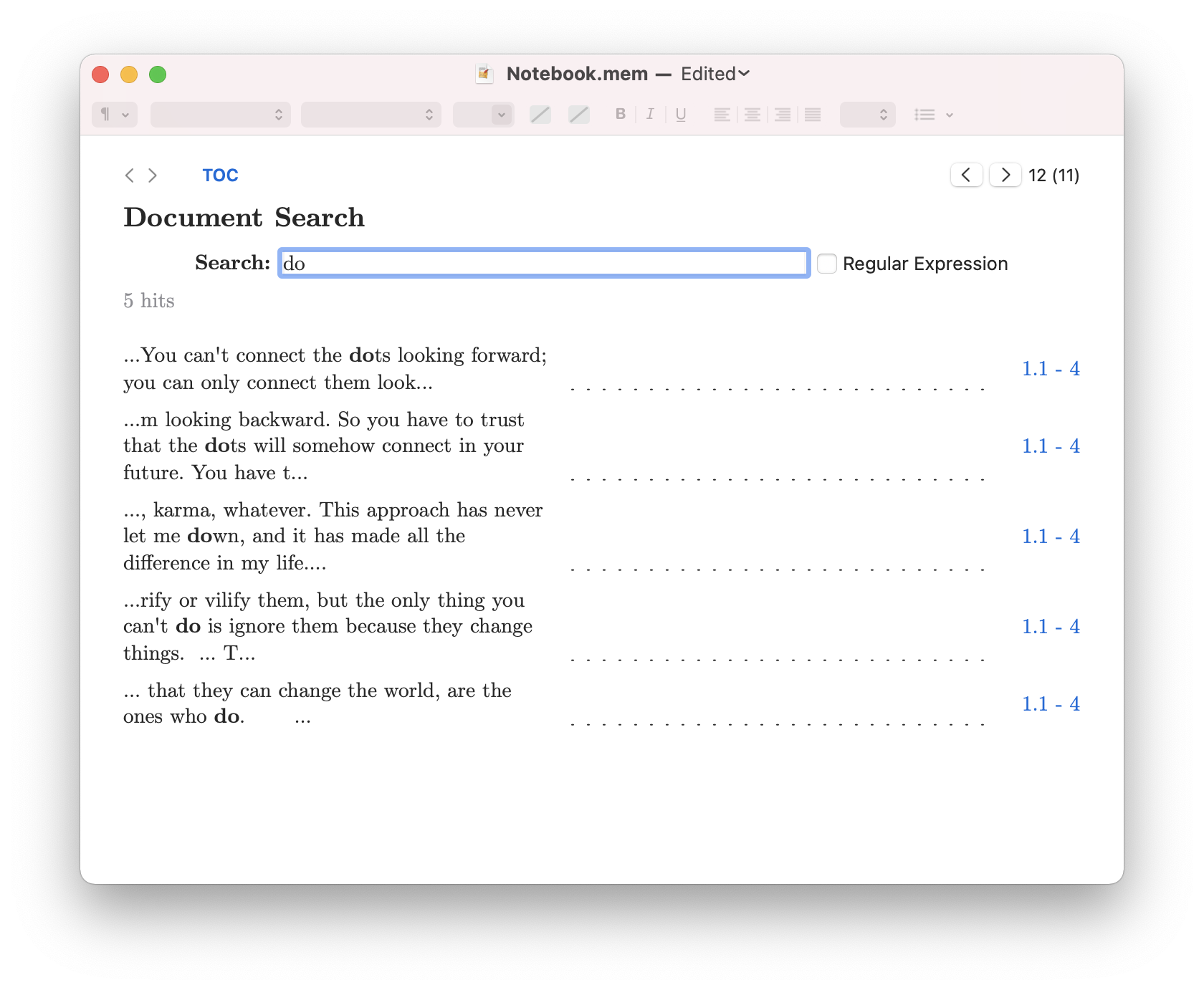Click the 'Document Search' heading
Screen dimensions: 1204x990
coord(244,218)
